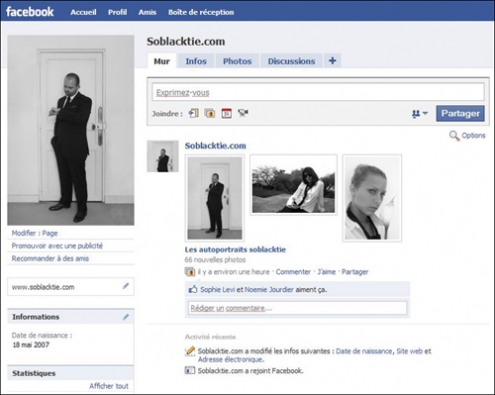Edit Informations section with pencil icon
Image resolution: width=495 pixels, height=395 pixels.
(x=126, y=317)
